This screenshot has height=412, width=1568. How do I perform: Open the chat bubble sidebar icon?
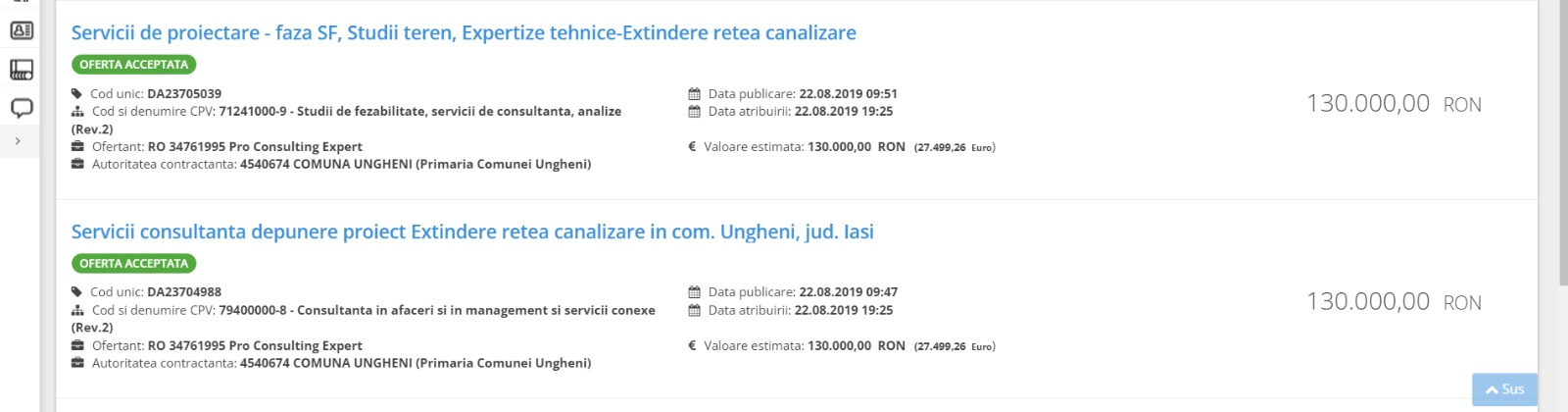coord(21,108)
